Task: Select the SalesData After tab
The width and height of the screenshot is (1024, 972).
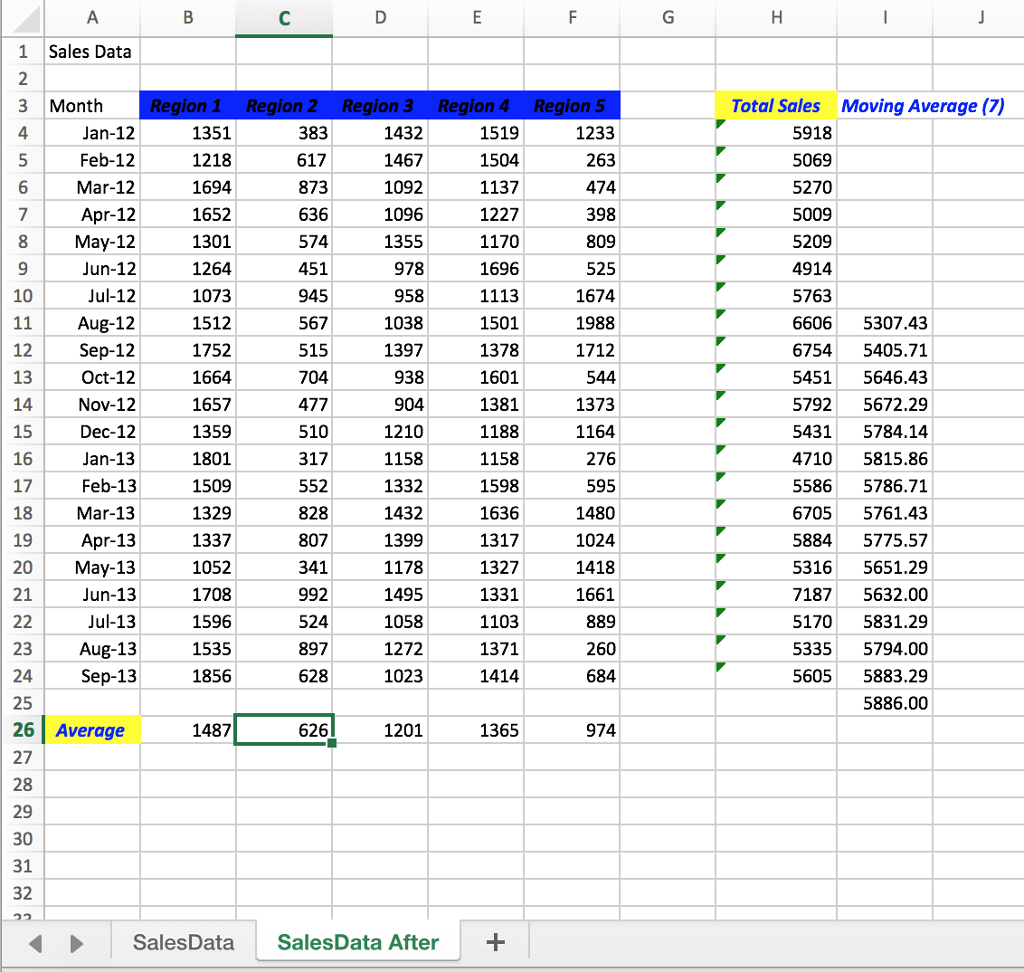Action: (x=357, y=941)
